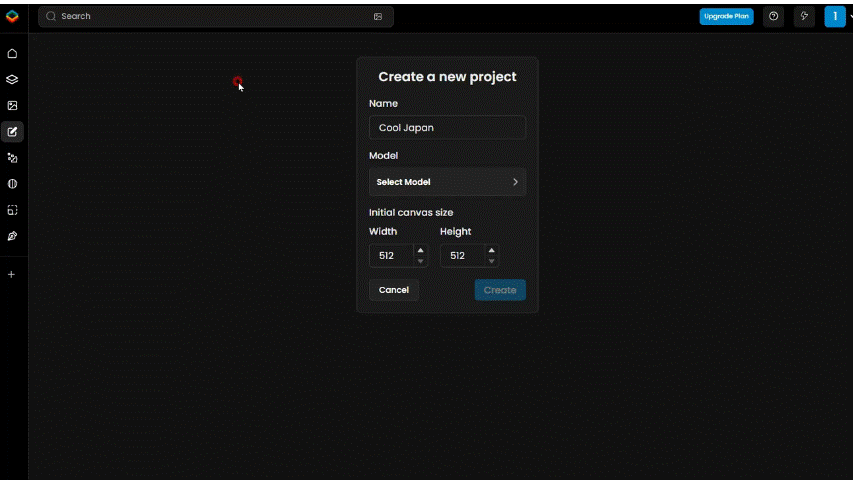Image resolution: width=853 pixels, height=480 pixels.
Task: Open the pen nib vectorize tool icon
Action: (x=12, y=236)
